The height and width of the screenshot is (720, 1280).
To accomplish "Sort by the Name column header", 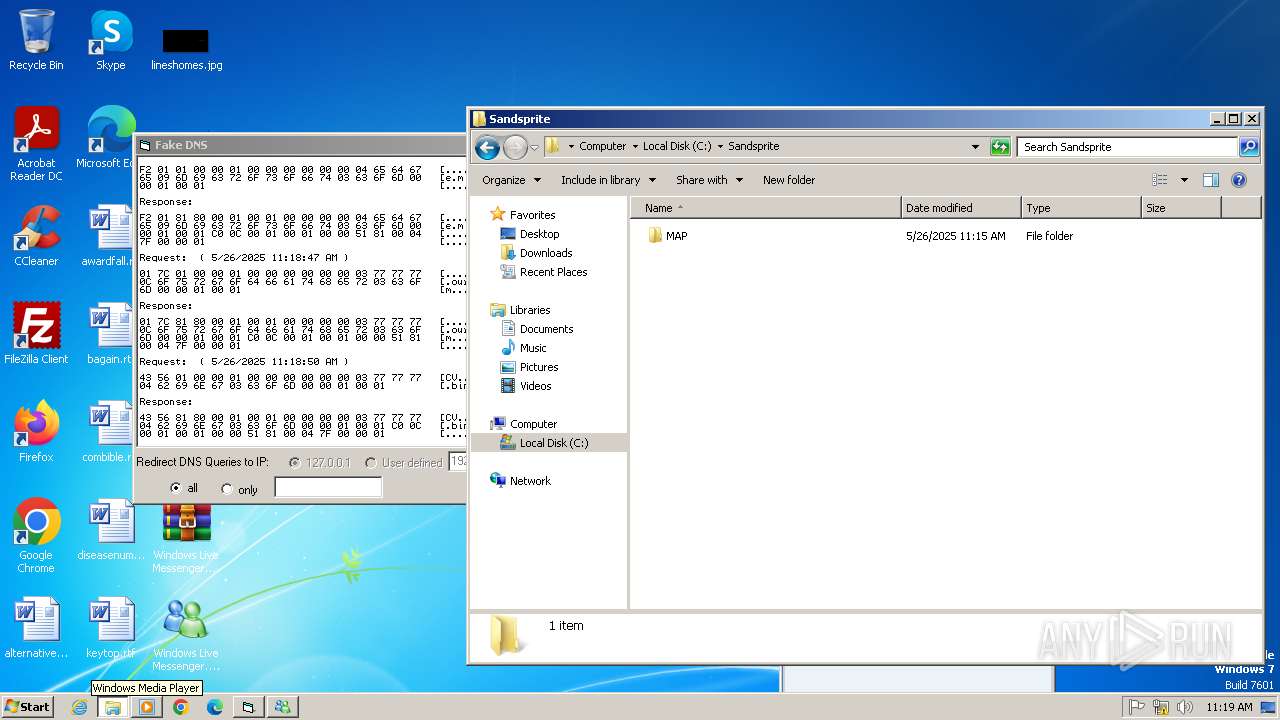I will tap(766, 208).
